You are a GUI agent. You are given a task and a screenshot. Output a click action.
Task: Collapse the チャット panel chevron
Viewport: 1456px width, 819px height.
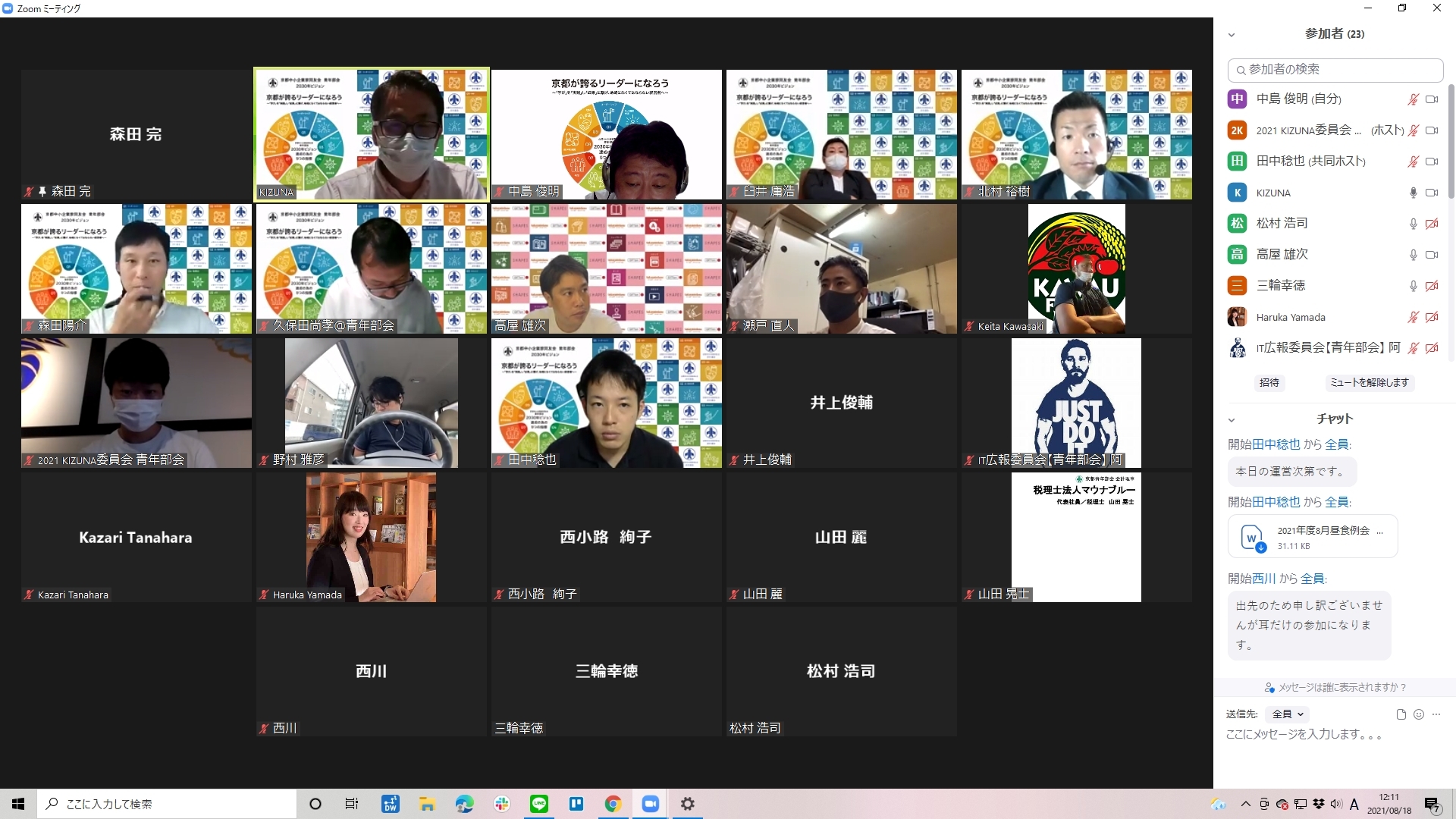pyautogui.click(x=1232, y=419)
